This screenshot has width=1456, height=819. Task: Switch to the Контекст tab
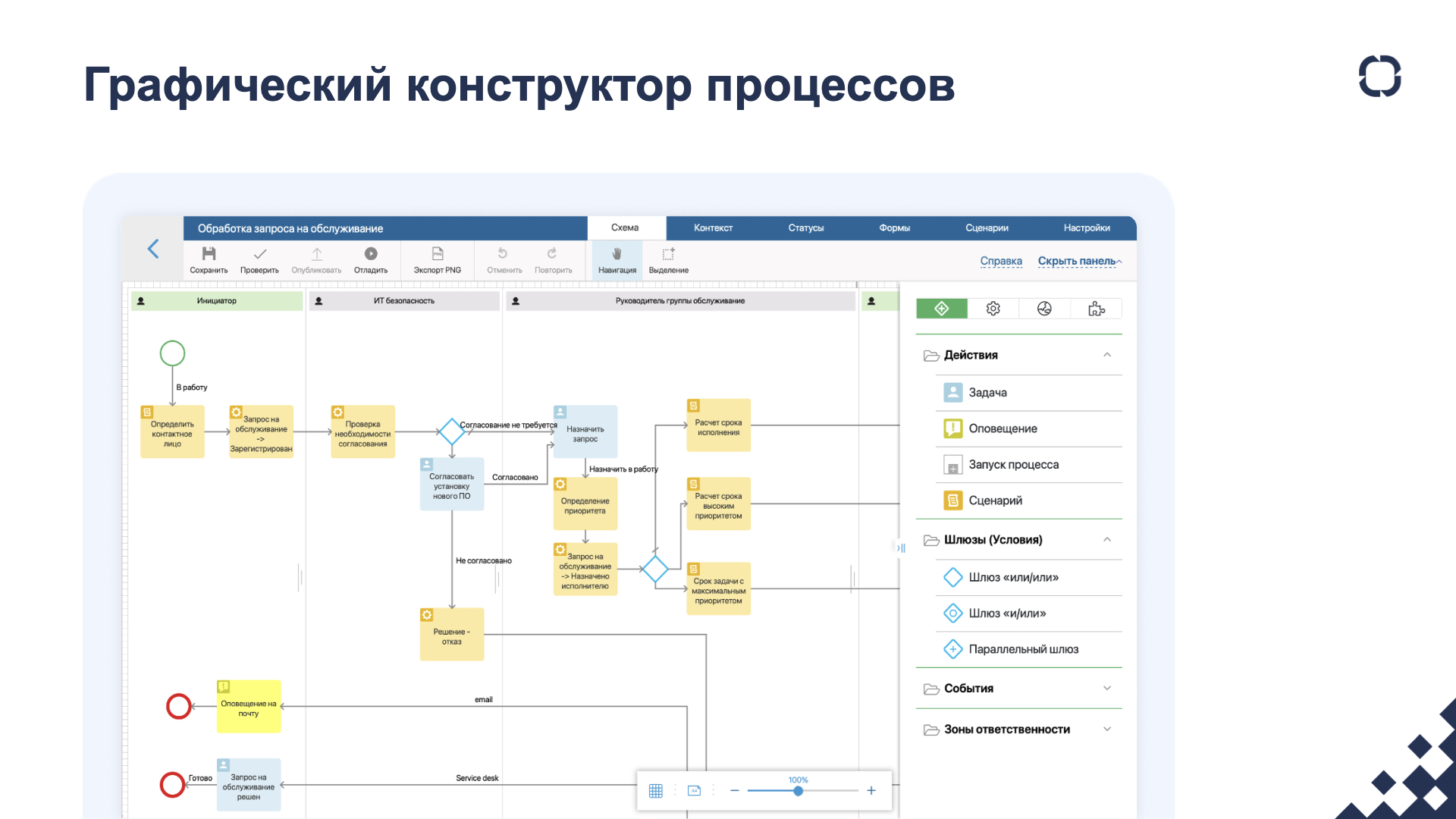713,228
